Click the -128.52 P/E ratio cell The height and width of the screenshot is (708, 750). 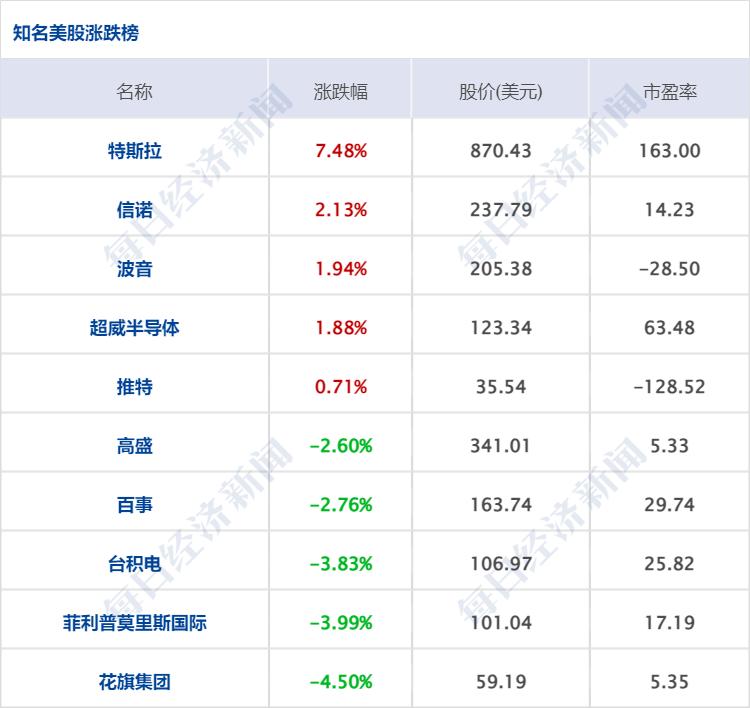(669, 387)
